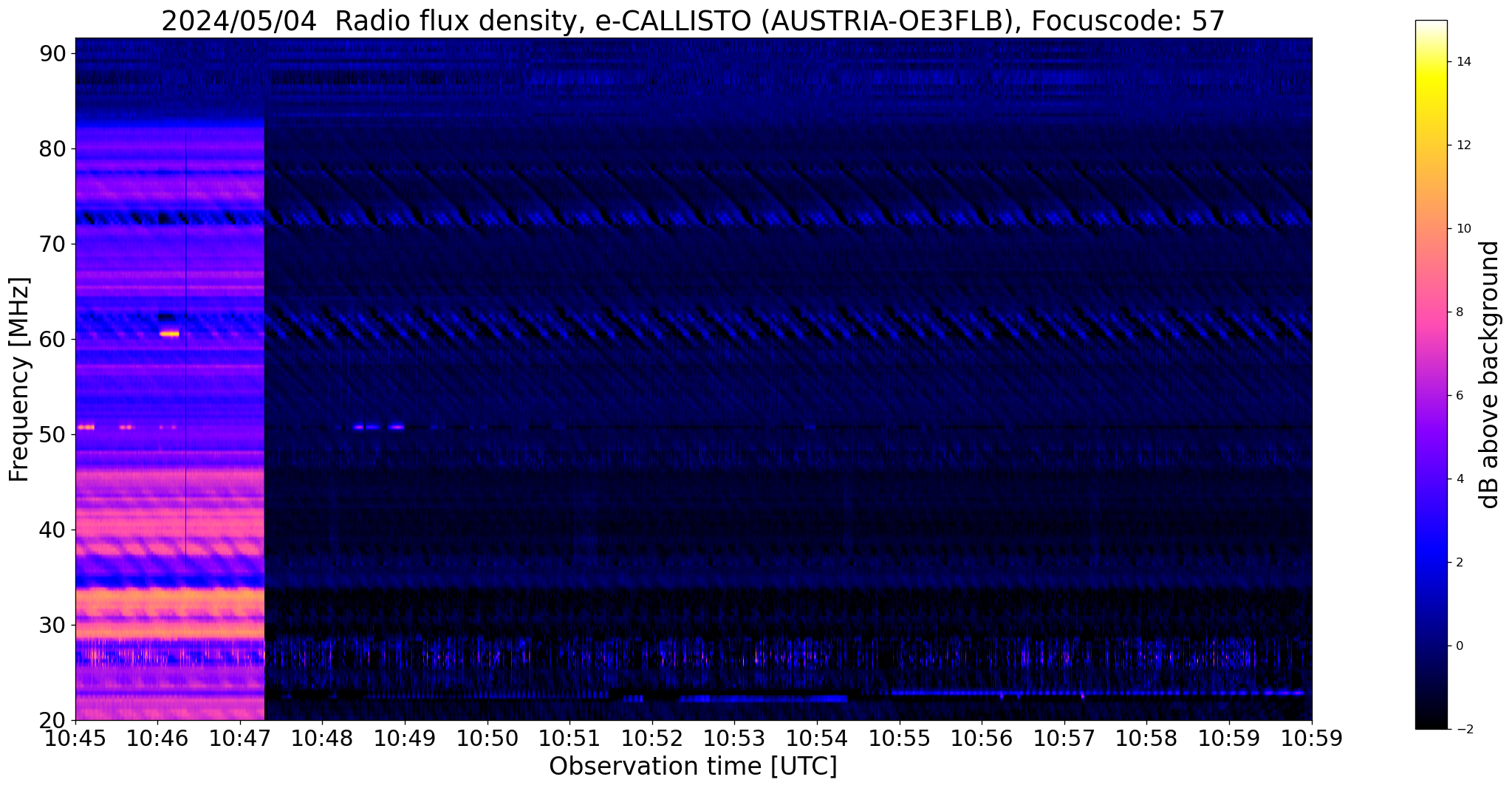Click the bright yellow burst near 60 MHz
This screenshot has width=1512, height=788.
pos(170,334)
